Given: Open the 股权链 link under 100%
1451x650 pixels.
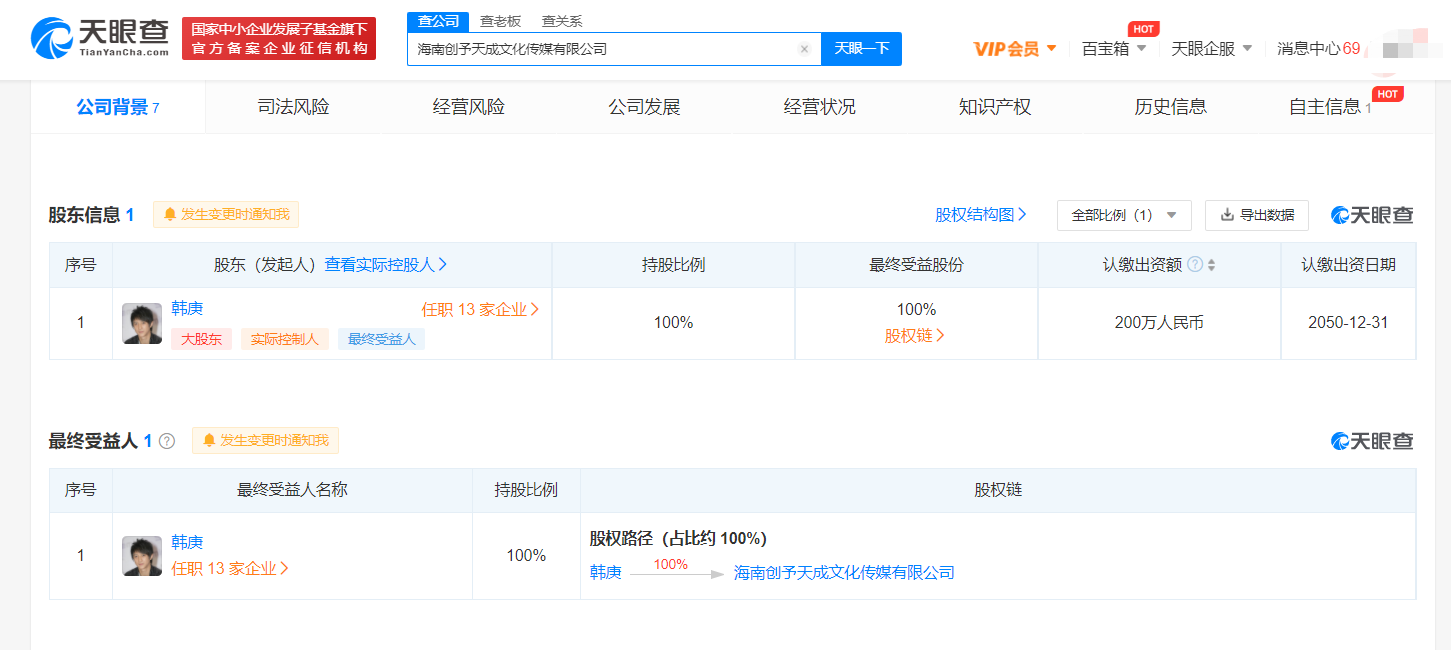Looking at the screenshot, I should click(x=915, y=336).
